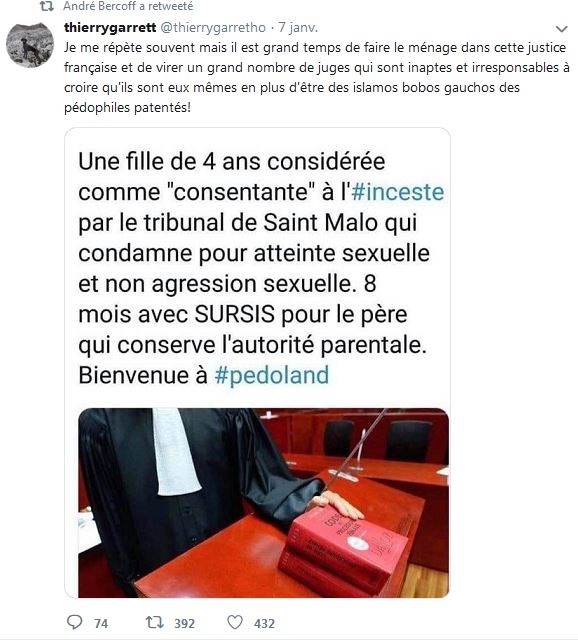Retweet using the retweet arrows icon
The width and height of the screenshot is (578, 644).
coord(154,622)
